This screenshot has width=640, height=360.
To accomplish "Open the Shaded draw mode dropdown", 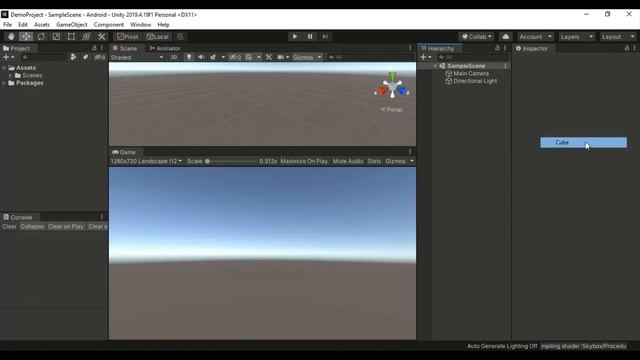I will (137, 58).
